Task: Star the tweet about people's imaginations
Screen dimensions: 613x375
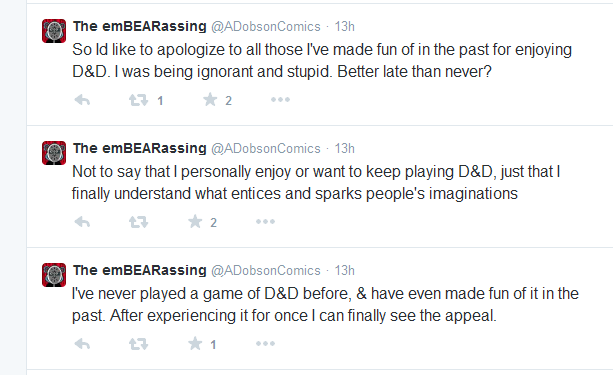Action: coord(195,222)
